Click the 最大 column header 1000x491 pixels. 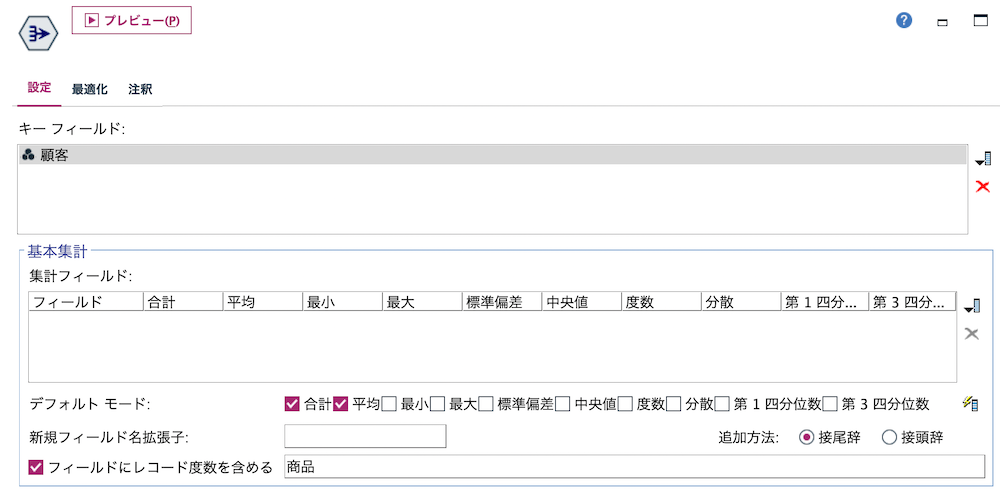click(x=422, y=302)
